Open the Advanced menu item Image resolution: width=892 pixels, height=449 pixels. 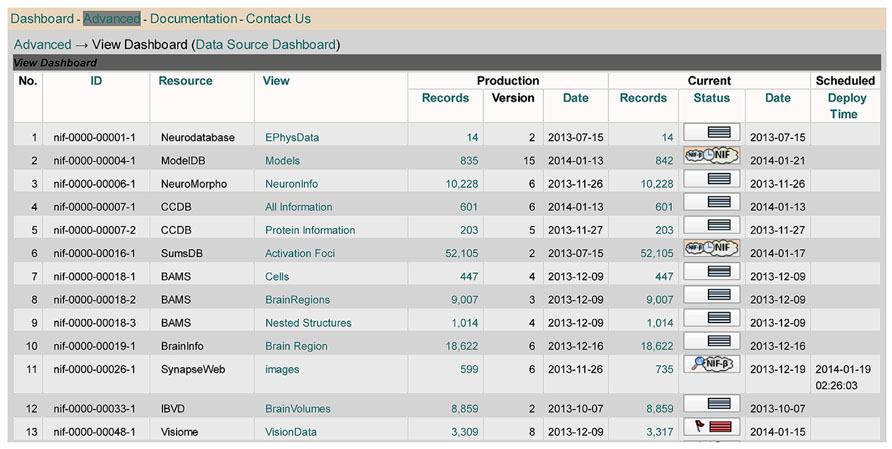[112, 19]
